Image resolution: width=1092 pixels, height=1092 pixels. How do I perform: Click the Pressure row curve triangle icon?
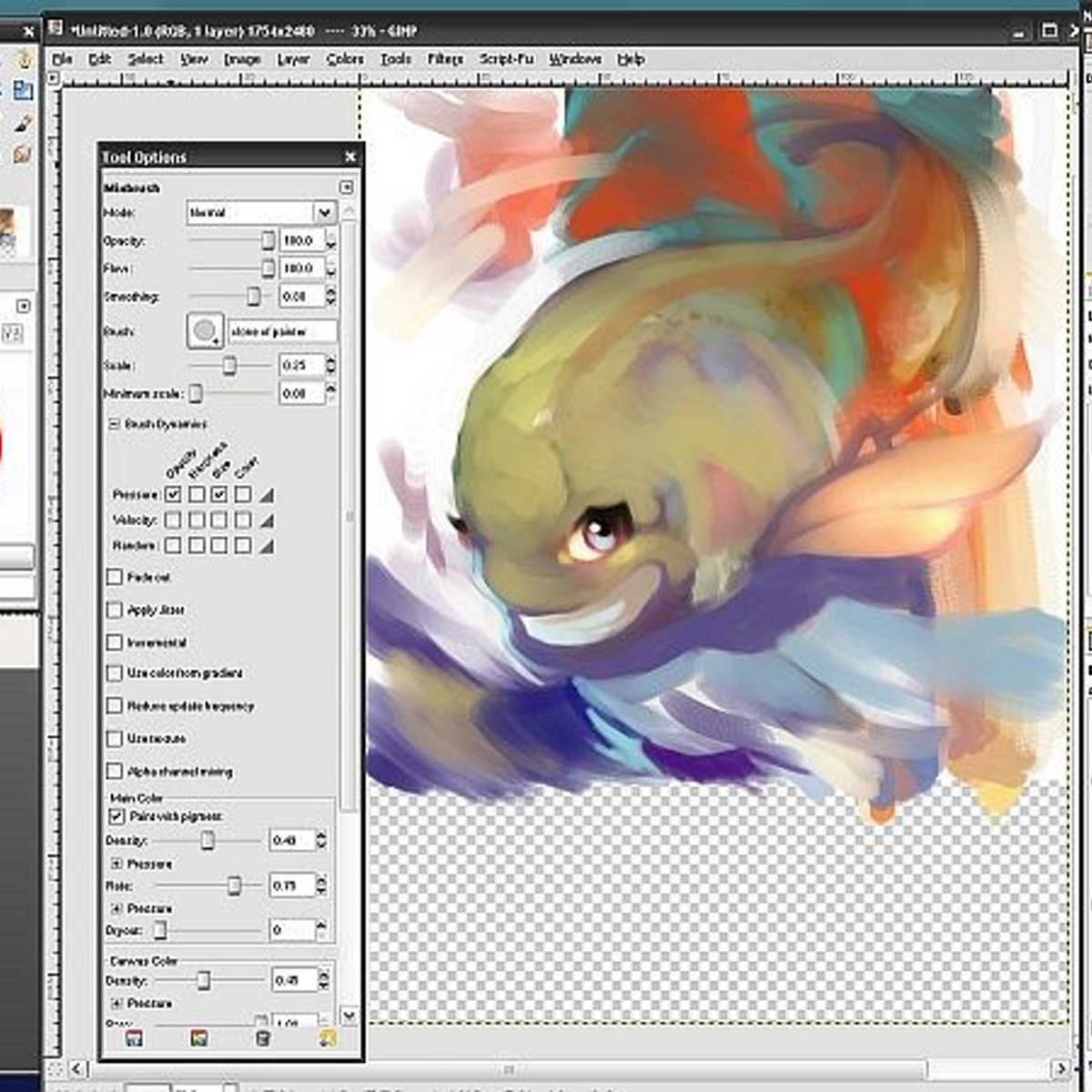[267, 495]
